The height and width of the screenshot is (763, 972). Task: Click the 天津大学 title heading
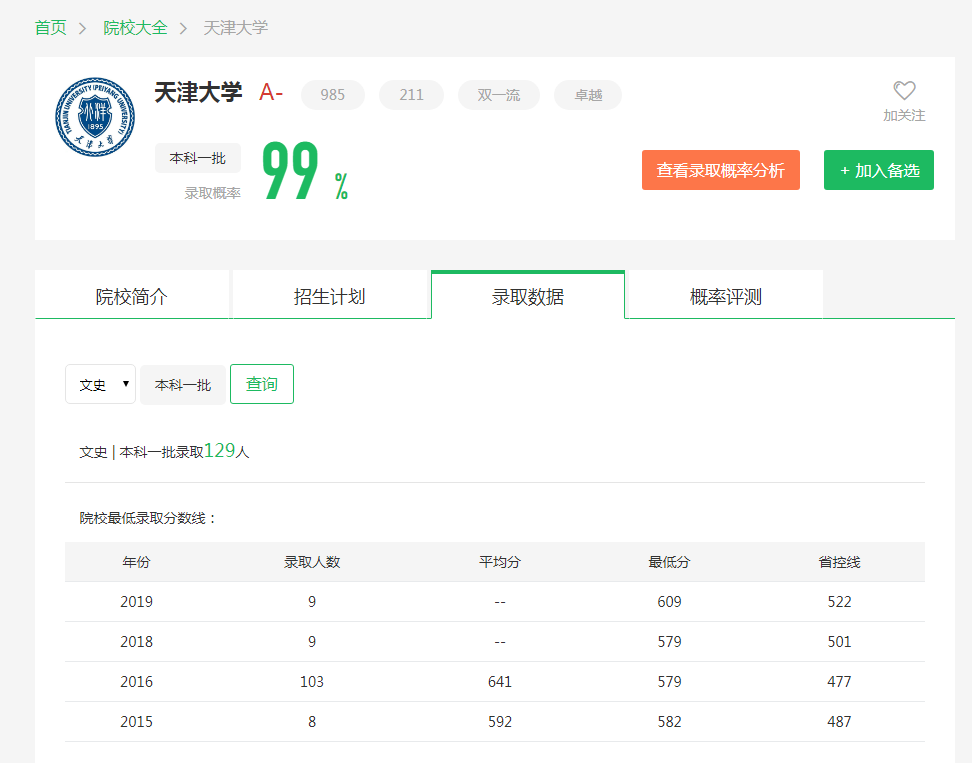(198, 92)
